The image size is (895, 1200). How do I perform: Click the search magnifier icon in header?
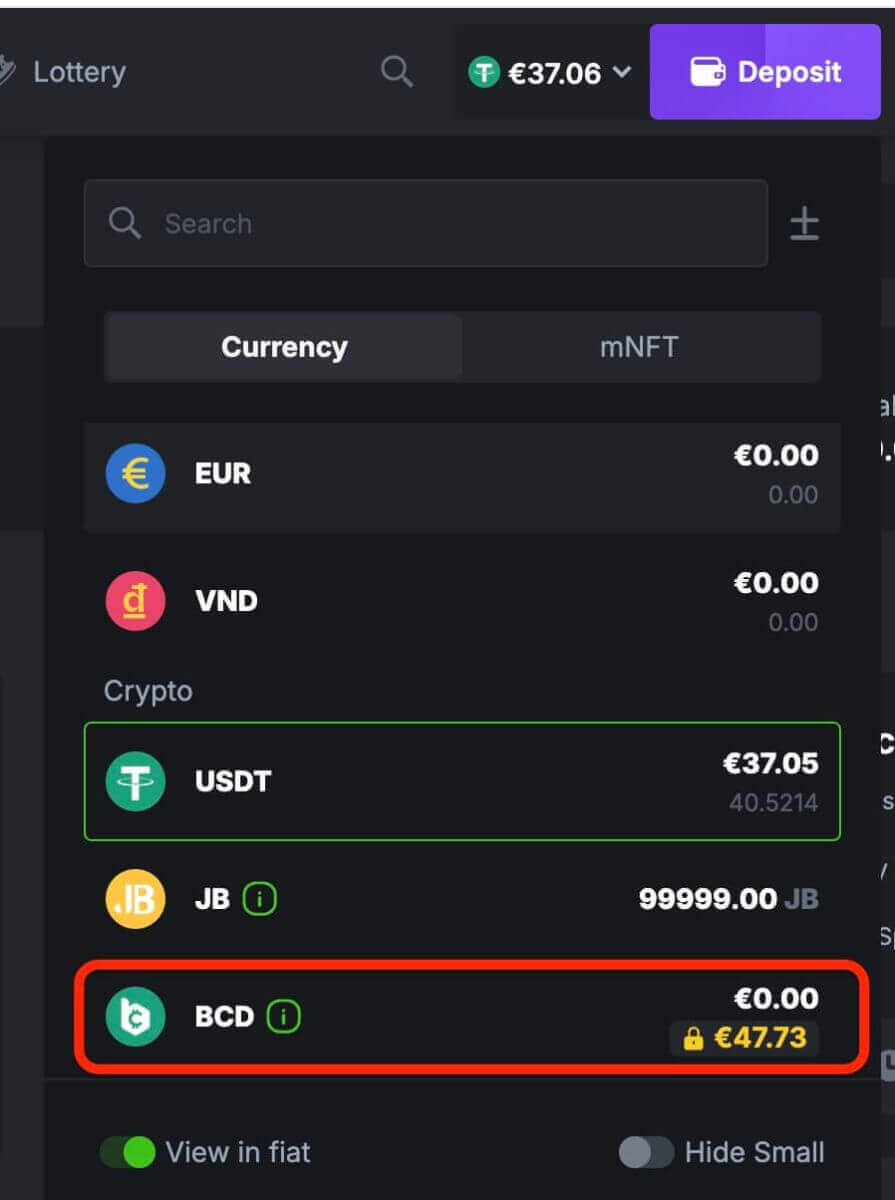(x=397, y=72)
